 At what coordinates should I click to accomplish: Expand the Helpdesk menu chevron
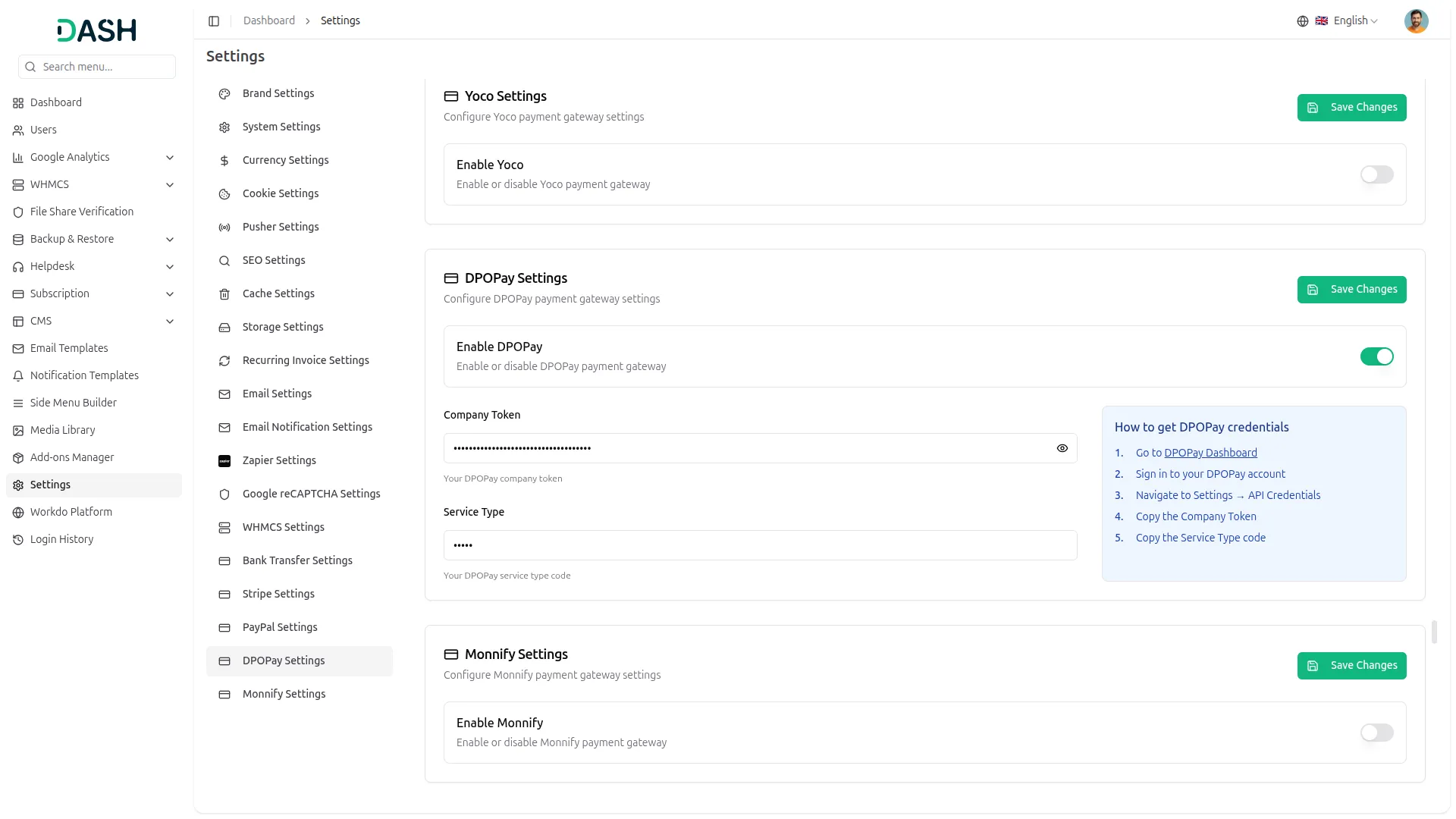click(170, 267)
